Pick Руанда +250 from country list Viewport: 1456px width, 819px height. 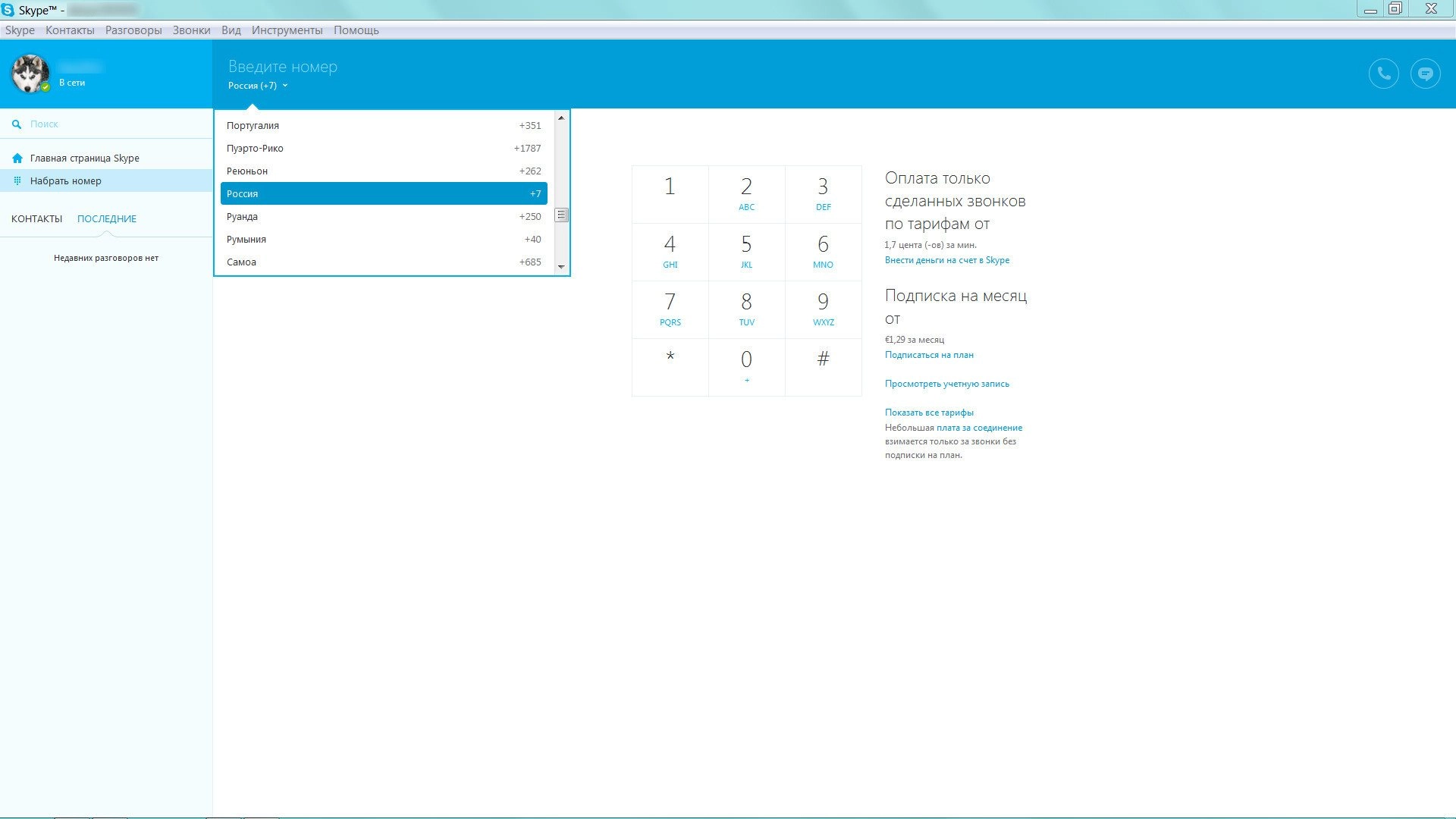384,216
